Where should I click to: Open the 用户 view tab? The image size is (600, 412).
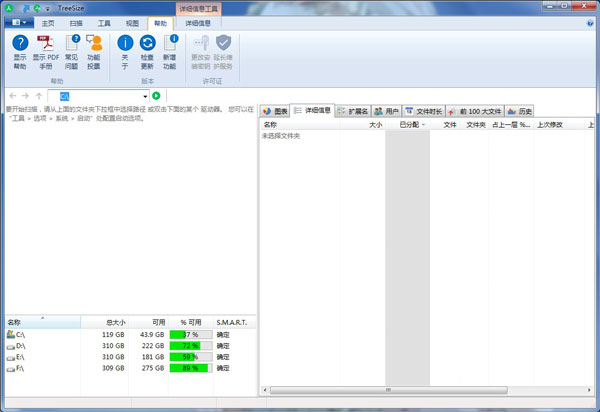click(x=386, y=111)
